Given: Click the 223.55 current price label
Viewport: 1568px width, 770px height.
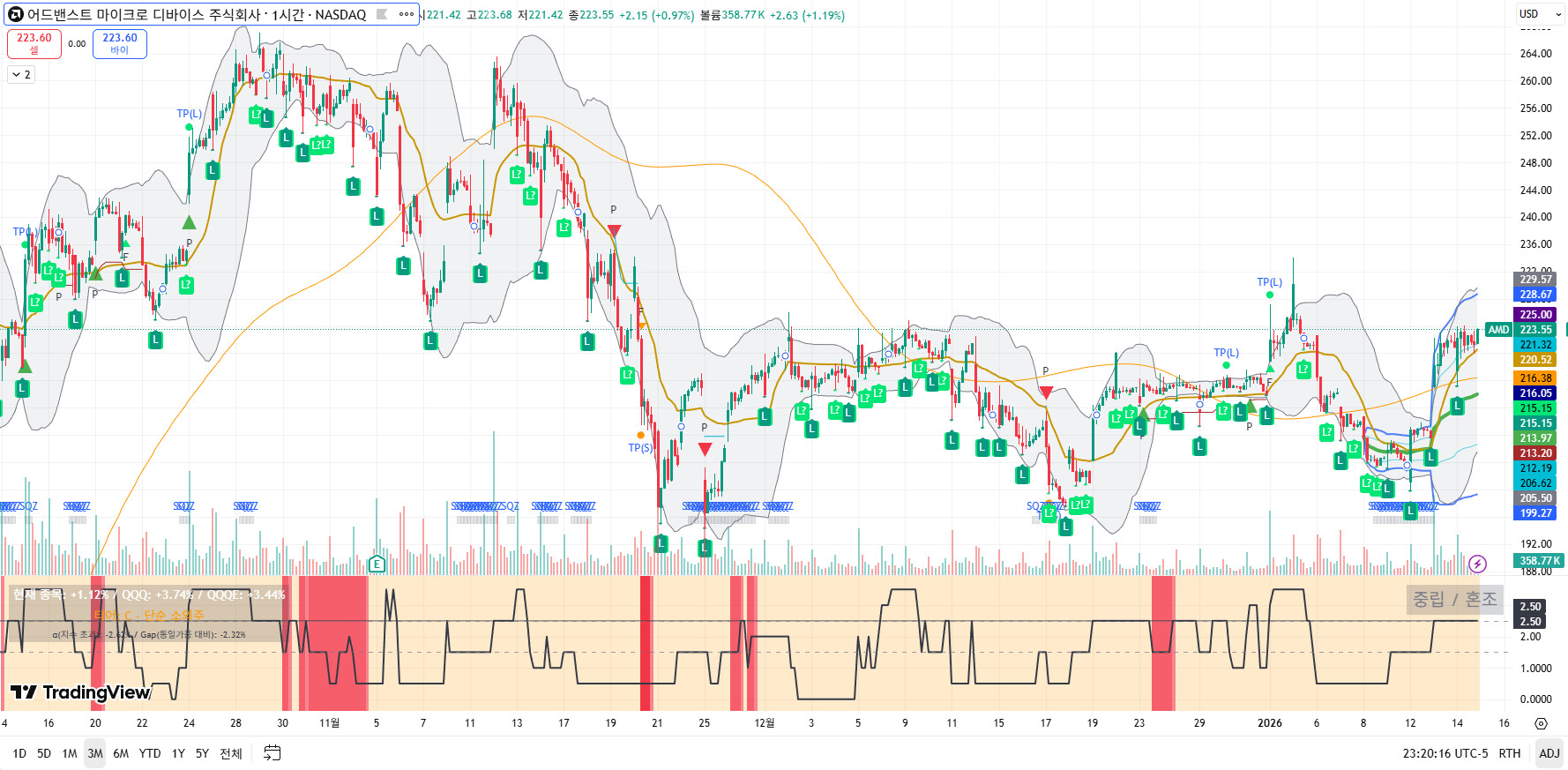Looking at the screenshot, I should tap(1535, 330).
